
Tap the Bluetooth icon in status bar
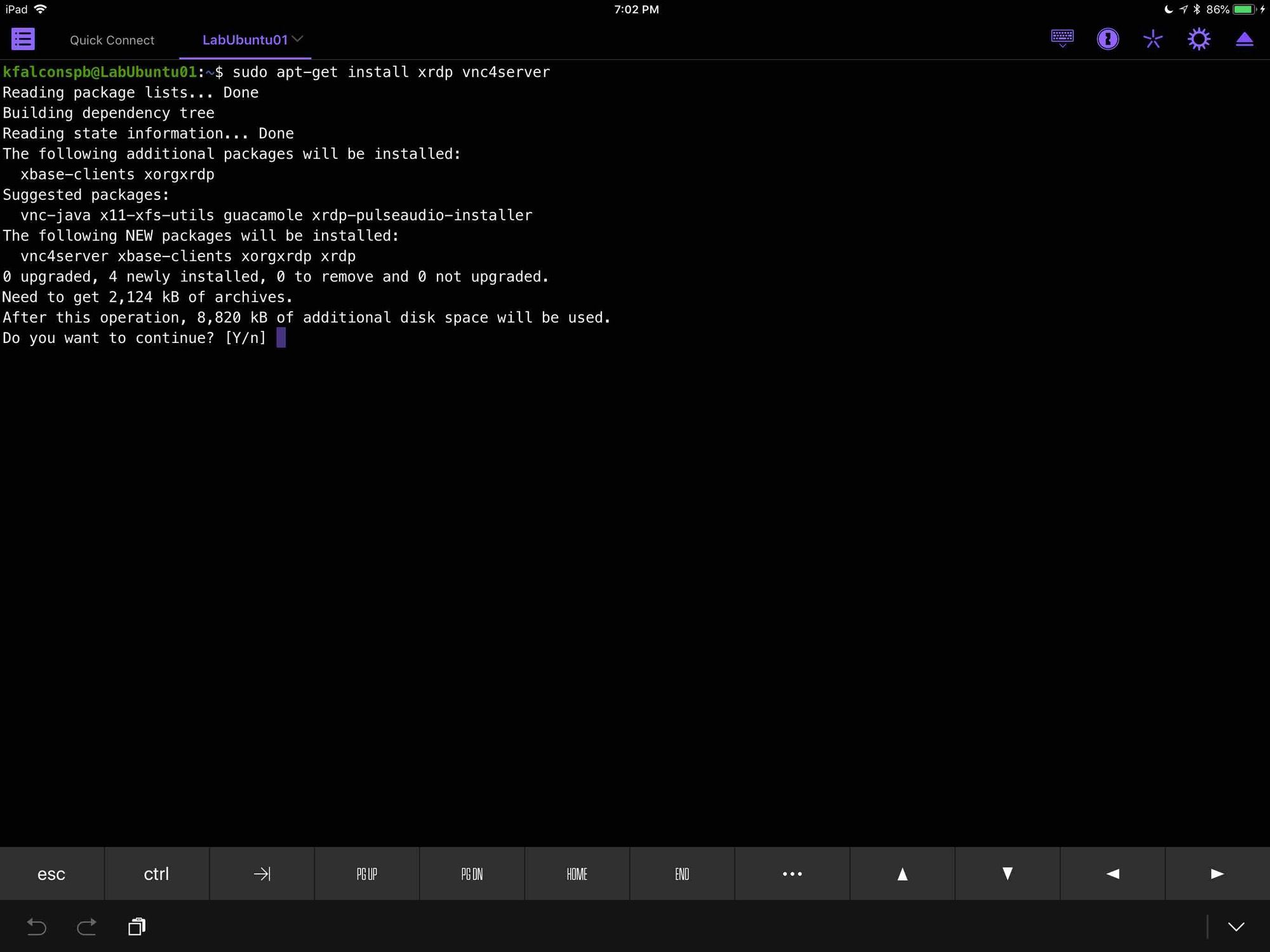click(x=1197, y=9)
